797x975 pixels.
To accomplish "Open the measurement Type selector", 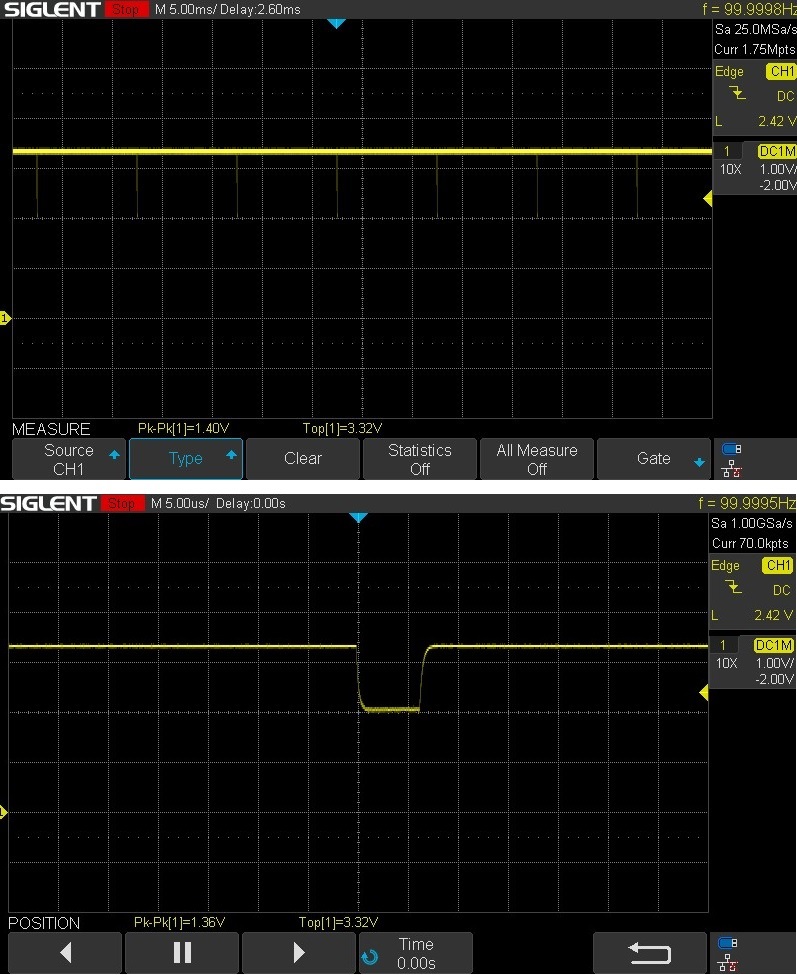I will [186, 459].
